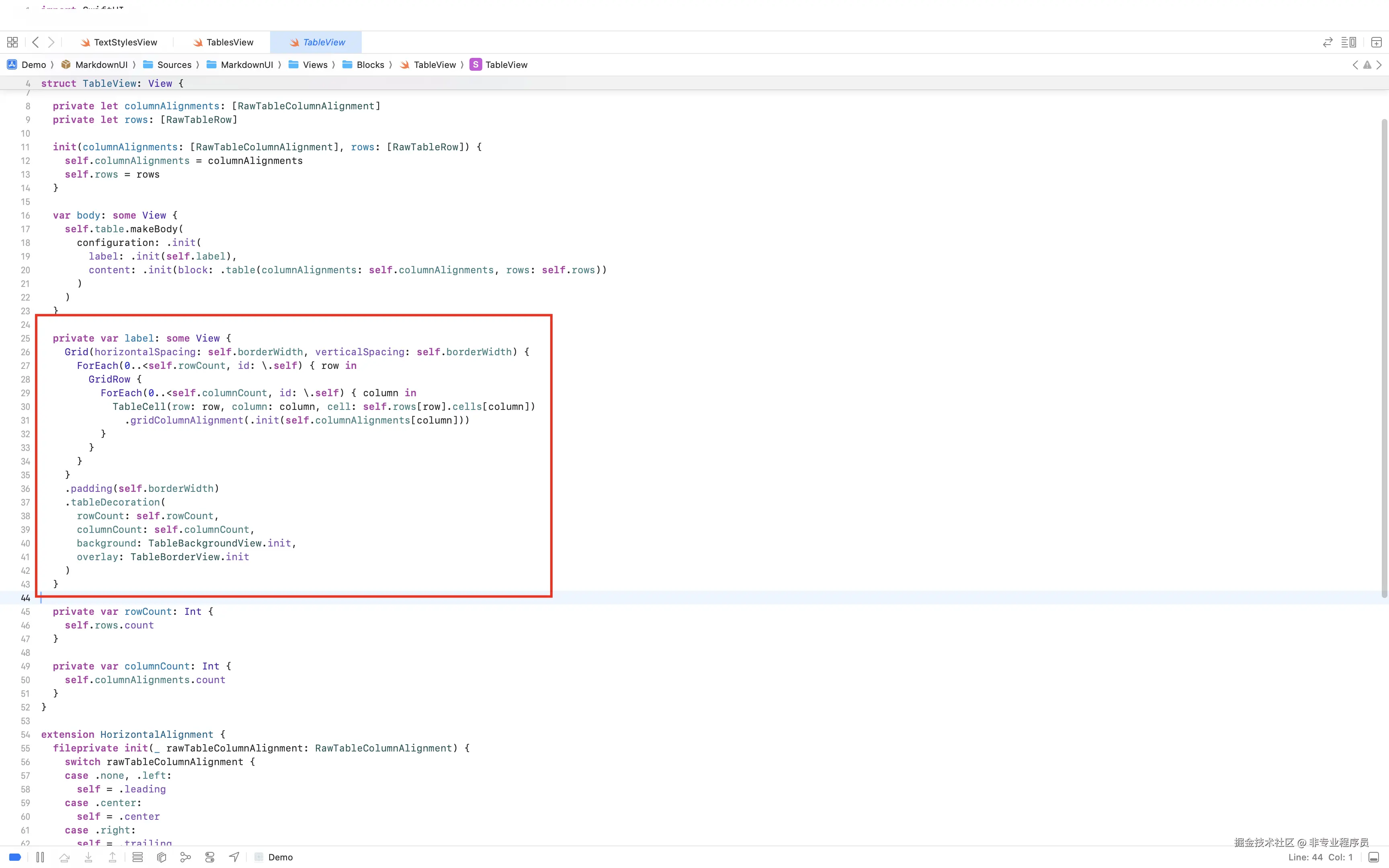The height and width of the screenshot is (868, 1389).
Task: Click the code review arrows icon
Action: [1327, 42]
